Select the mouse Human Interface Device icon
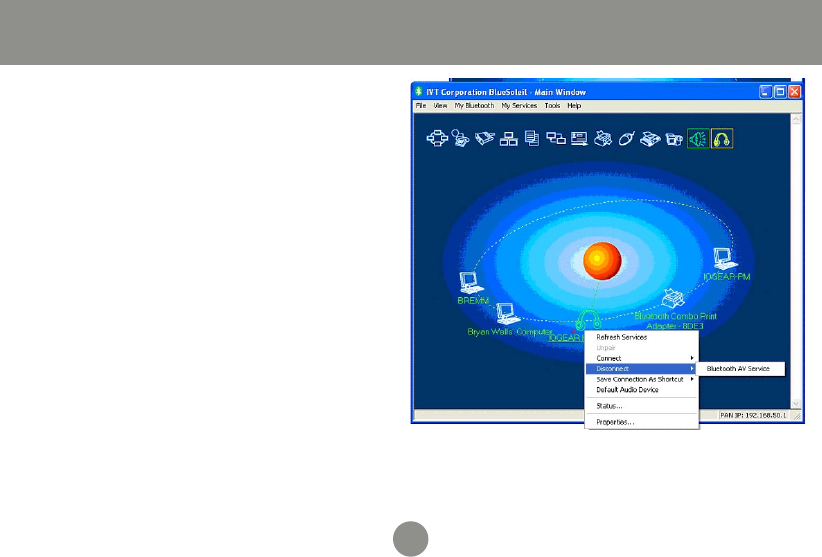This screenshot has height=557, width=822. 626,138
